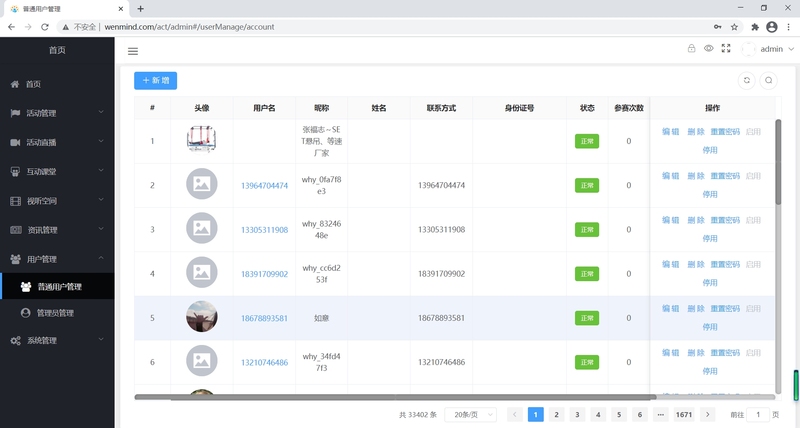This screenshot has height=428, width=800.
Task: Click the 互动课堂 sidebar icon
Action: pos(15,171)
